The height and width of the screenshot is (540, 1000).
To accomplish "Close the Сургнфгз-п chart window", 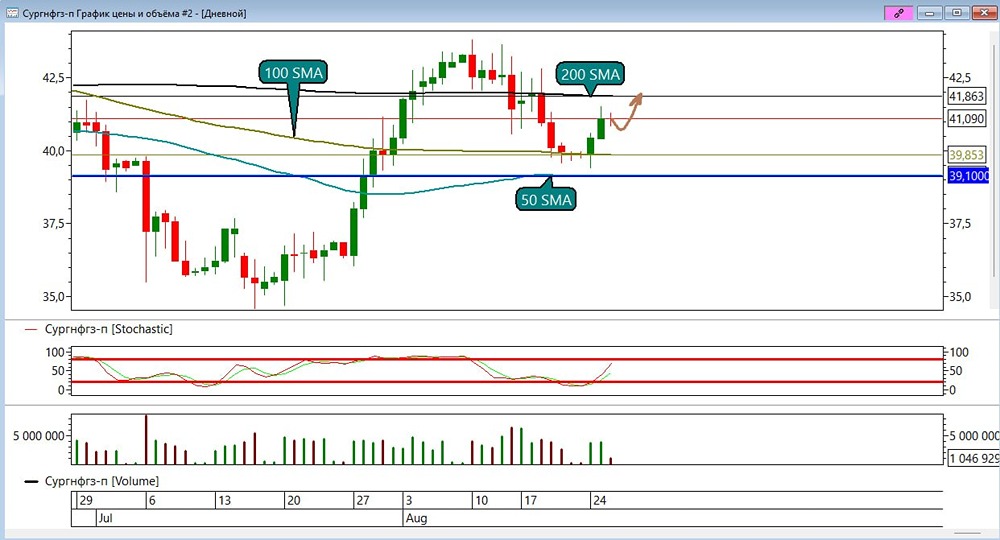I will pyautogui.click(x=984, y=13).
